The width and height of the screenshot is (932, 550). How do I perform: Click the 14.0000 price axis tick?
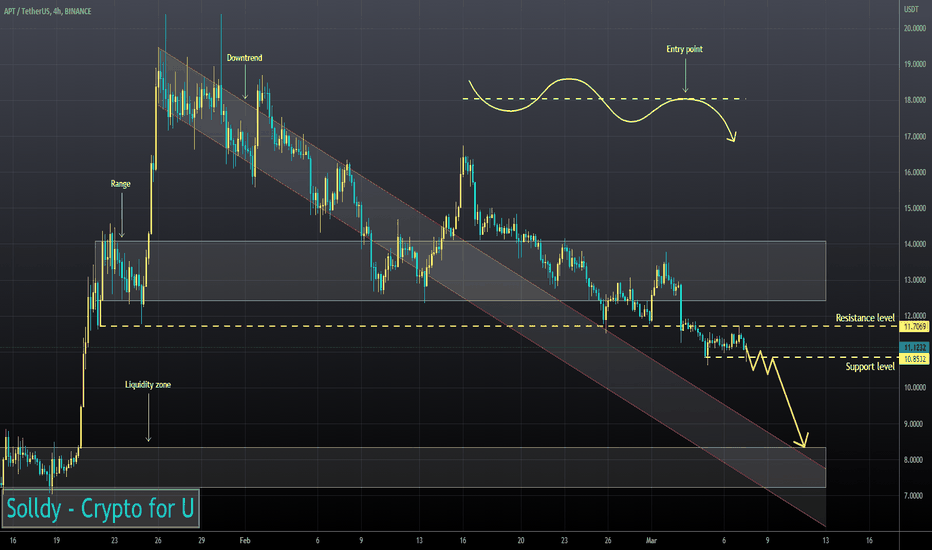[x=915, y=244]
